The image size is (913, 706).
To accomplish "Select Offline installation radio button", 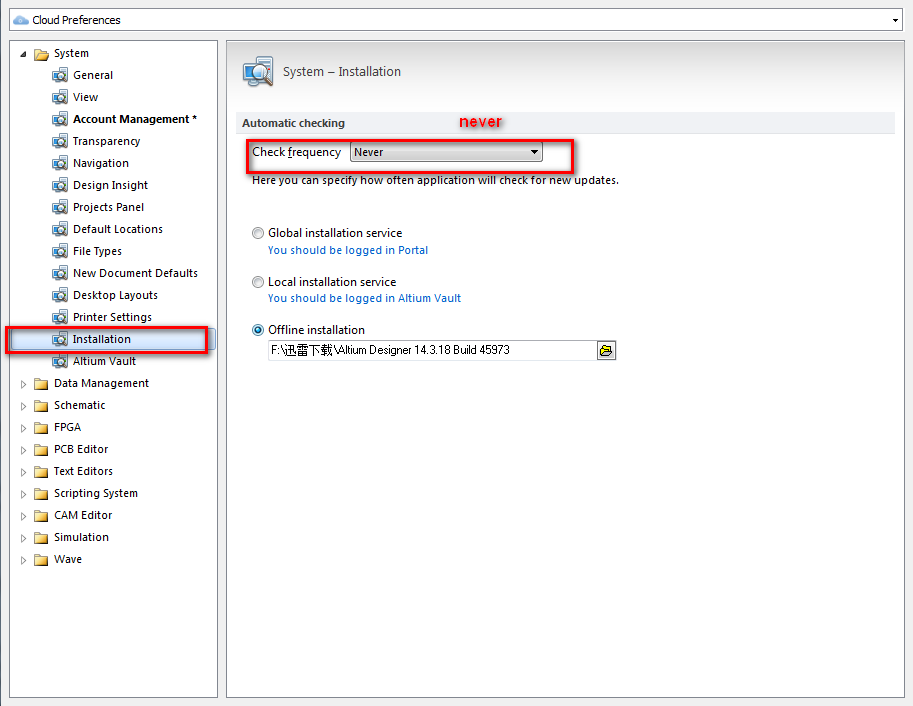I will click(x=259, y=330).
